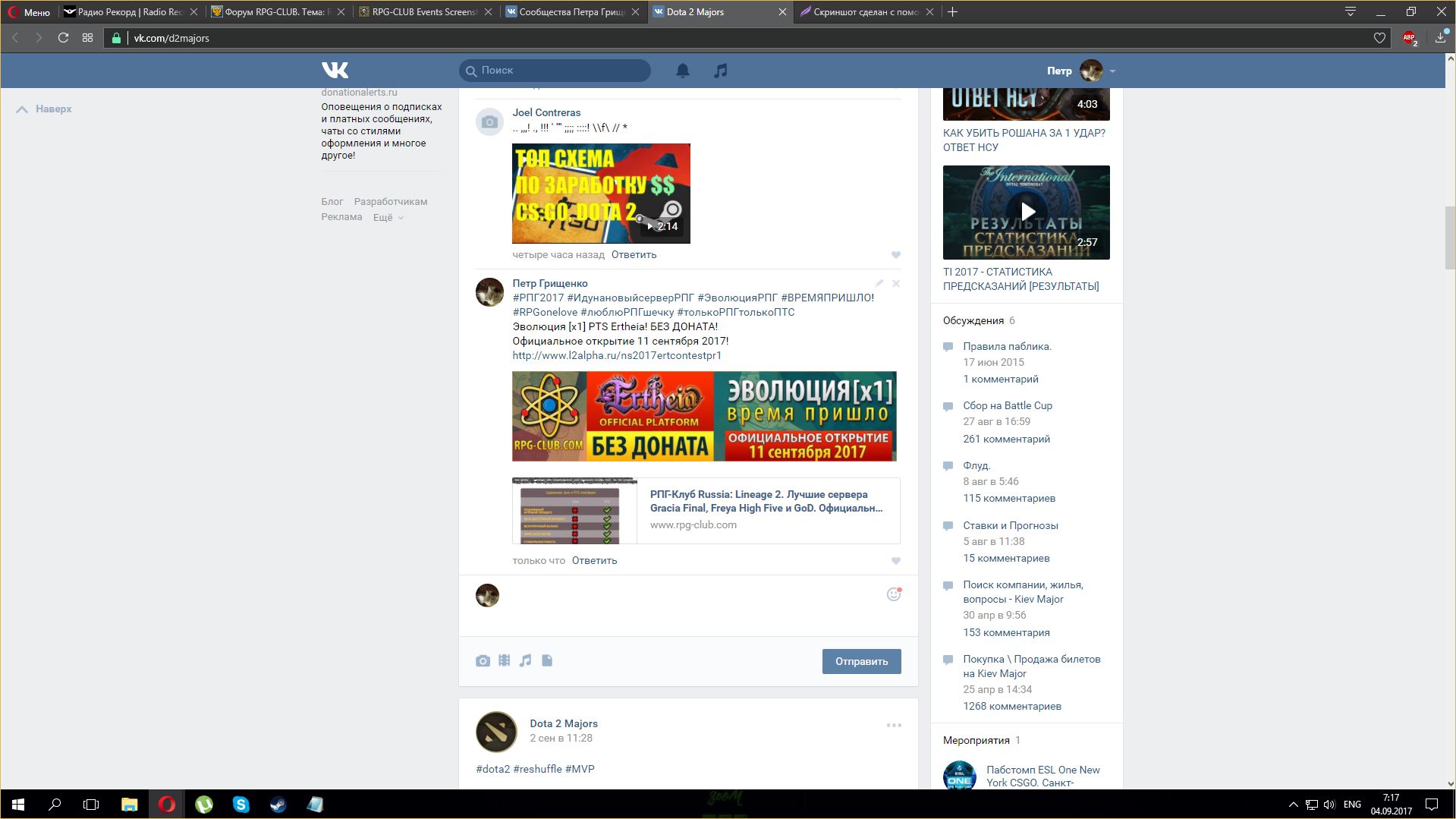Screen dimensions: 1456x819
Task: Expand the Петр profile dropdown arrow
Action: (1112, 71)
